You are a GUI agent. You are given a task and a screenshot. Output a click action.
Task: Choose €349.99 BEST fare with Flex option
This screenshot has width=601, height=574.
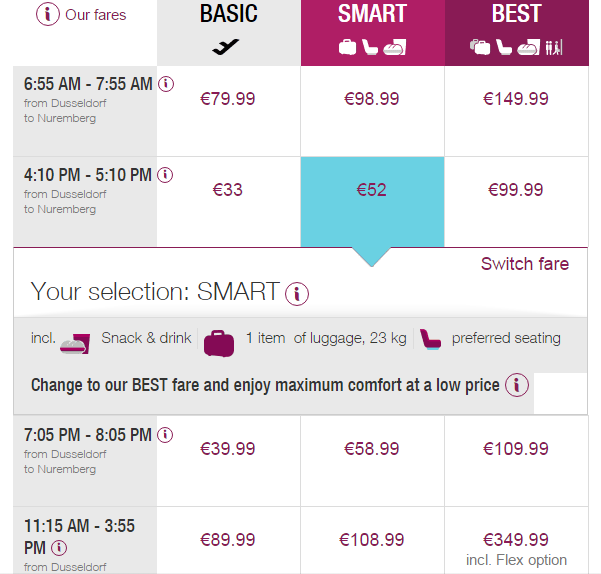coord(516,540)
